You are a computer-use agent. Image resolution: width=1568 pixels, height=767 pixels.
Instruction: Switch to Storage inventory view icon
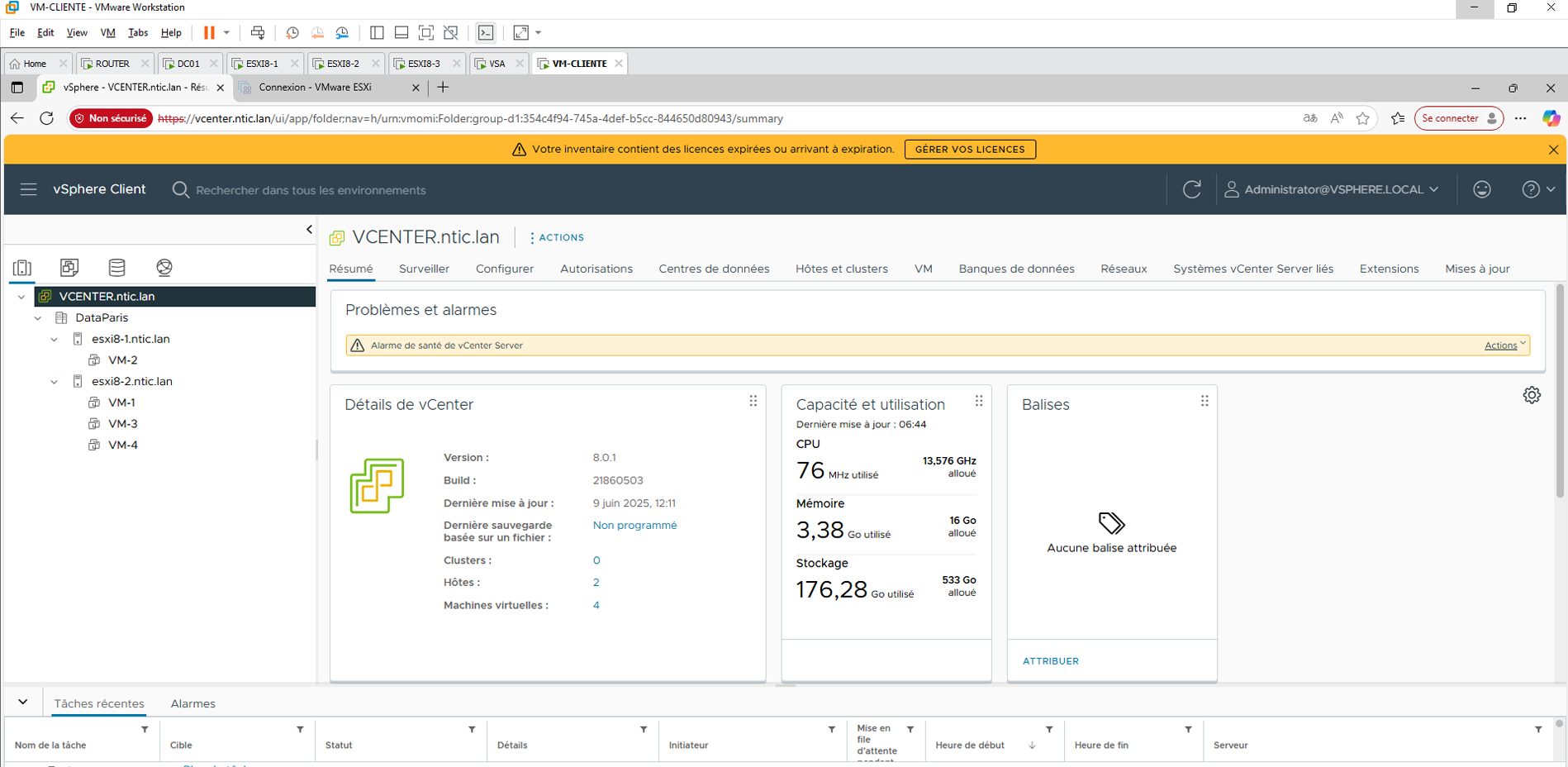click(117, 267)
